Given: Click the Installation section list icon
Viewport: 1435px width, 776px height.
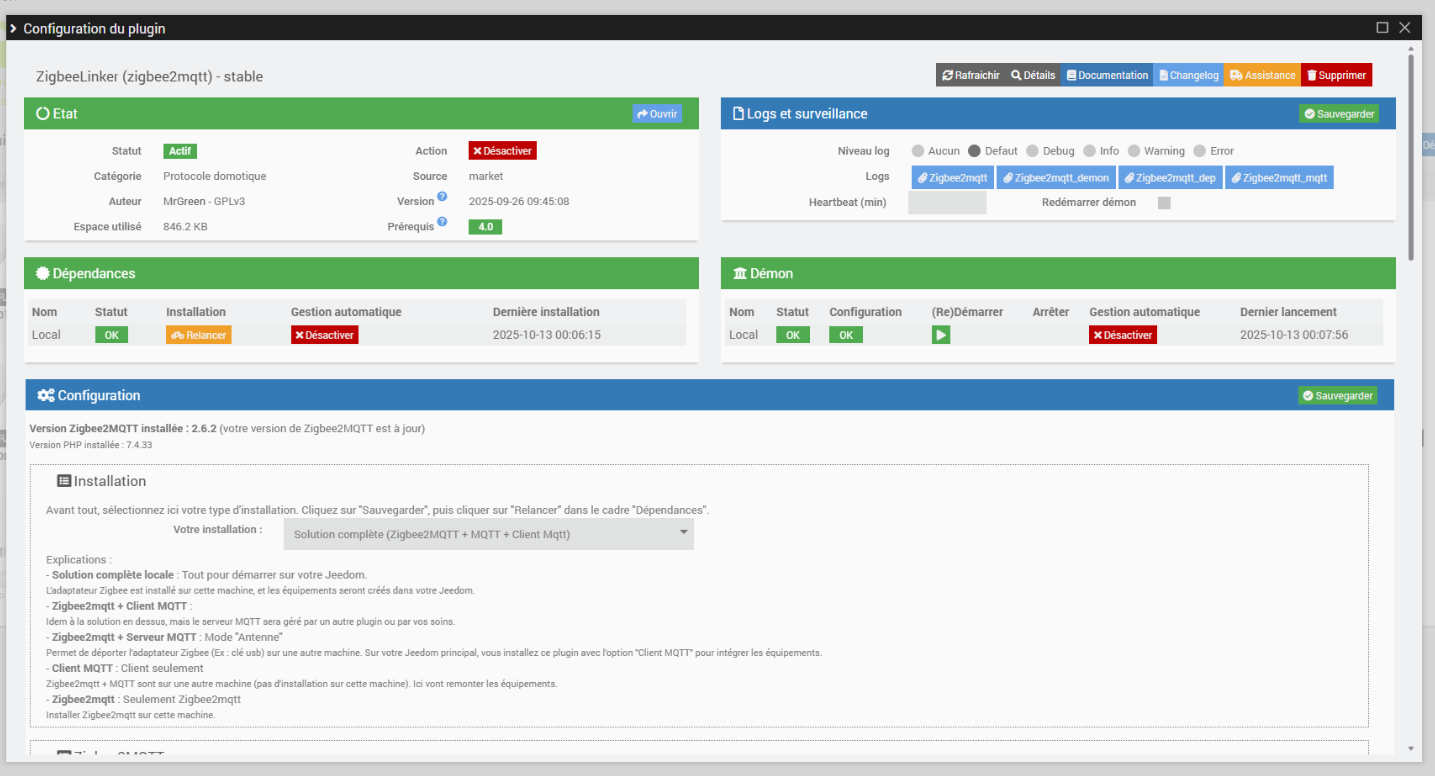Looking at the screenshot, I should 64,481.
